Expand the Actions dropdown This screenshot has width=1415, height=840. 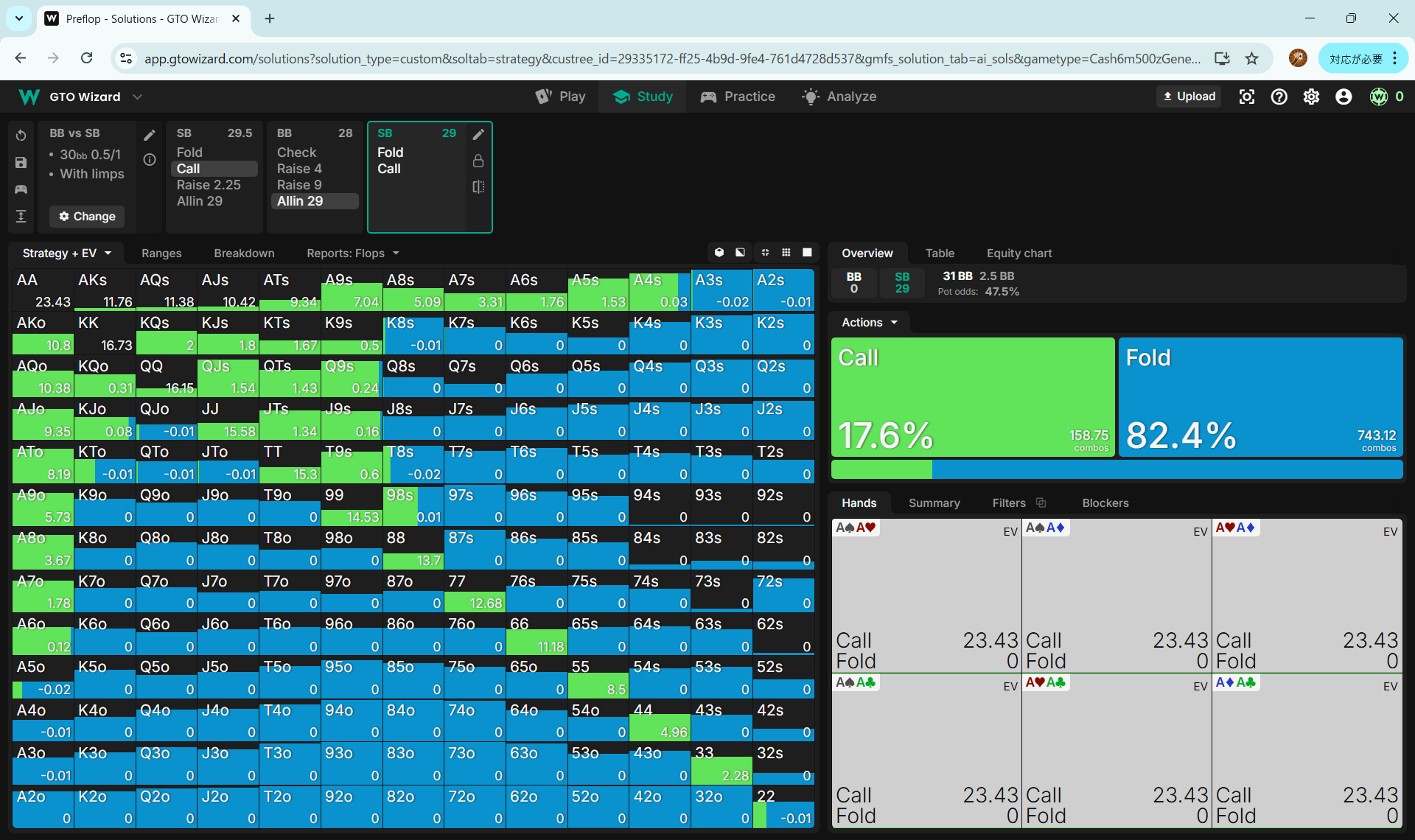pyautogui.click(x=870, y=323)
